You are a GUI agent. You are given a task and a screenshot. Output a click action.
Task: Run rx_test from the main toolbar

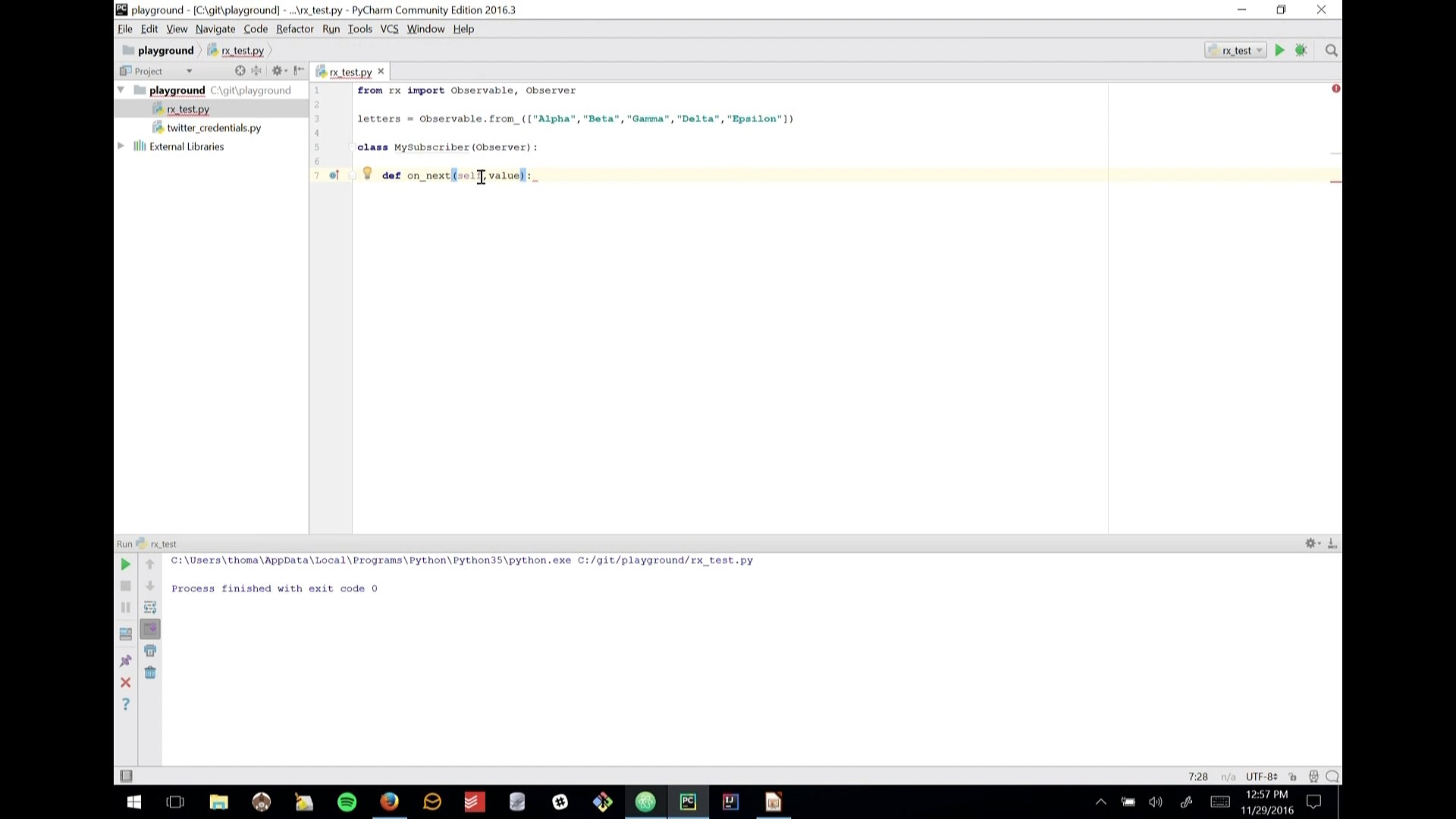point(1279,50)
